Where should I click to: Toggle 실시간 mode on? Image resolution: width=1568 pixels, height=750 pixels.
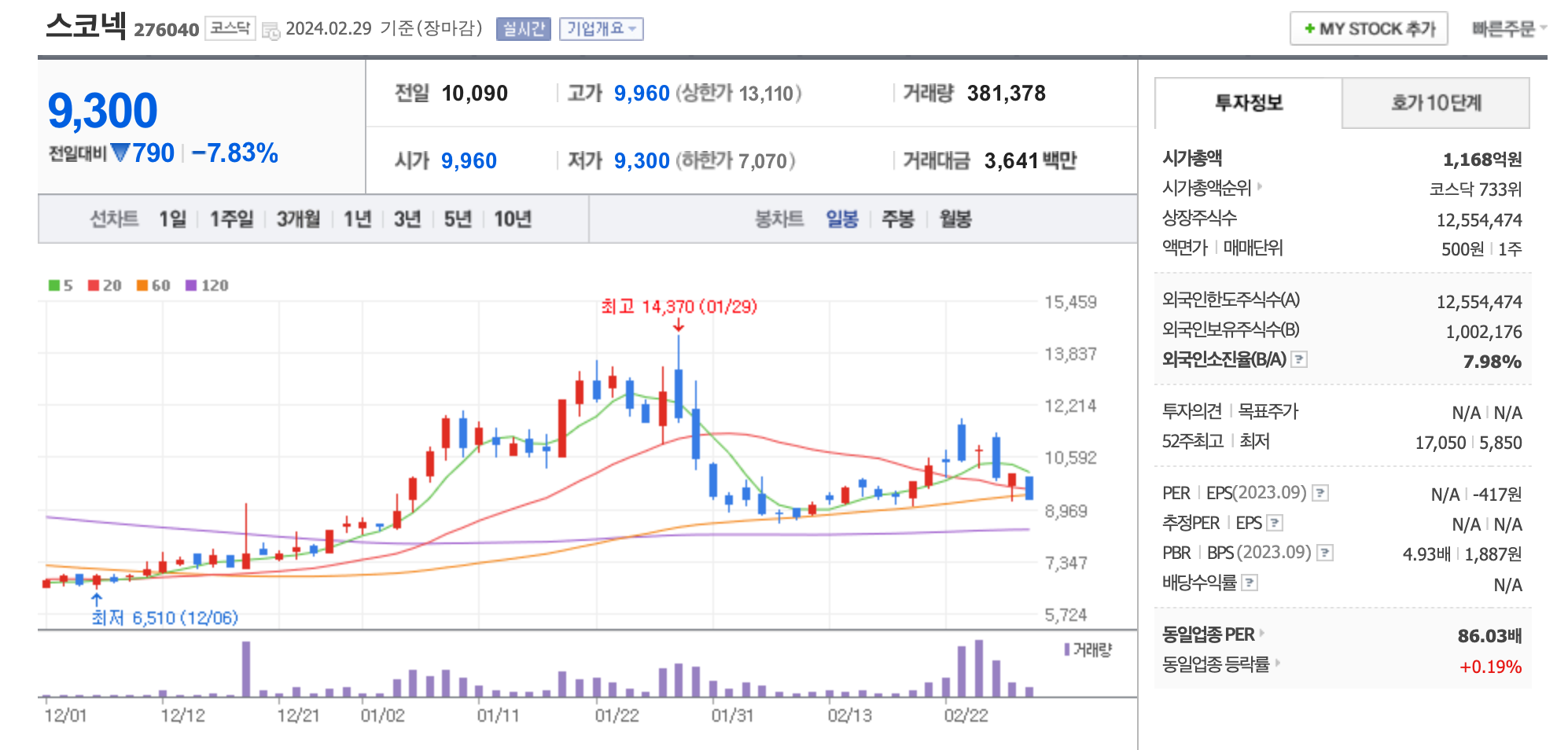coord(524,29)
